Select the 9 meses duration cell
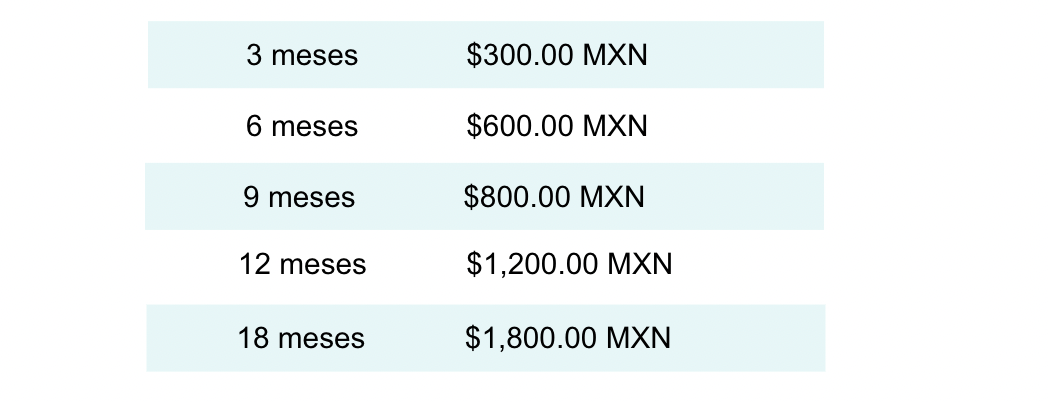Viewport: 1048px width, 402px height. click(299, 197)
